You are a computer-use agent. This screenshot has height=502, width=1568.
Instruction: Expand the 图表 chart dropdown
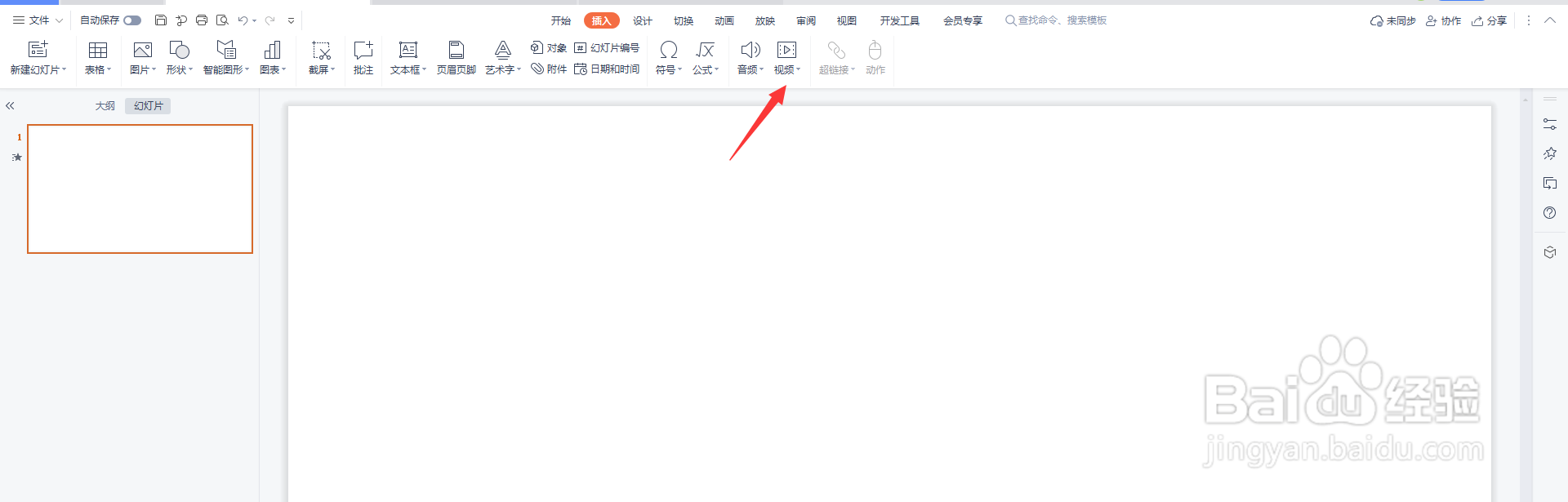284,69
